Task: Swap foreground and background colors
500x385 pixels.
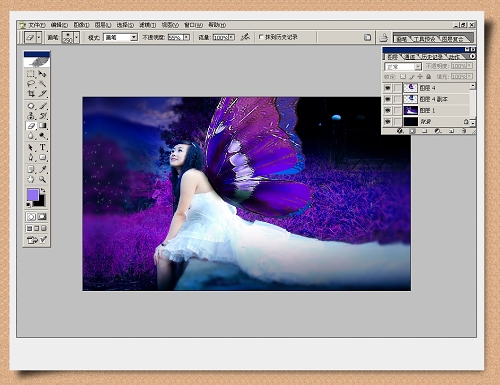Action: pyautogui.click(x=43, y=191)
